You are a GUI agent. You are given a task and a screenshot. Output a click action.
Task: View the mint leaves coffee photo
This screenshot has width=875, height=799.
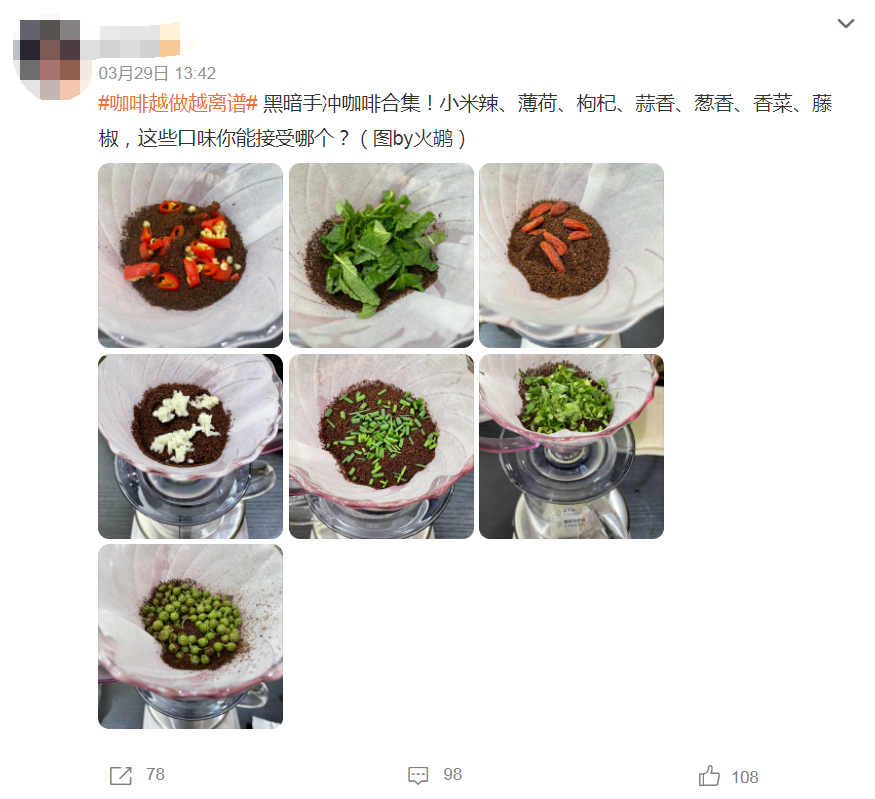click(381, 256)
